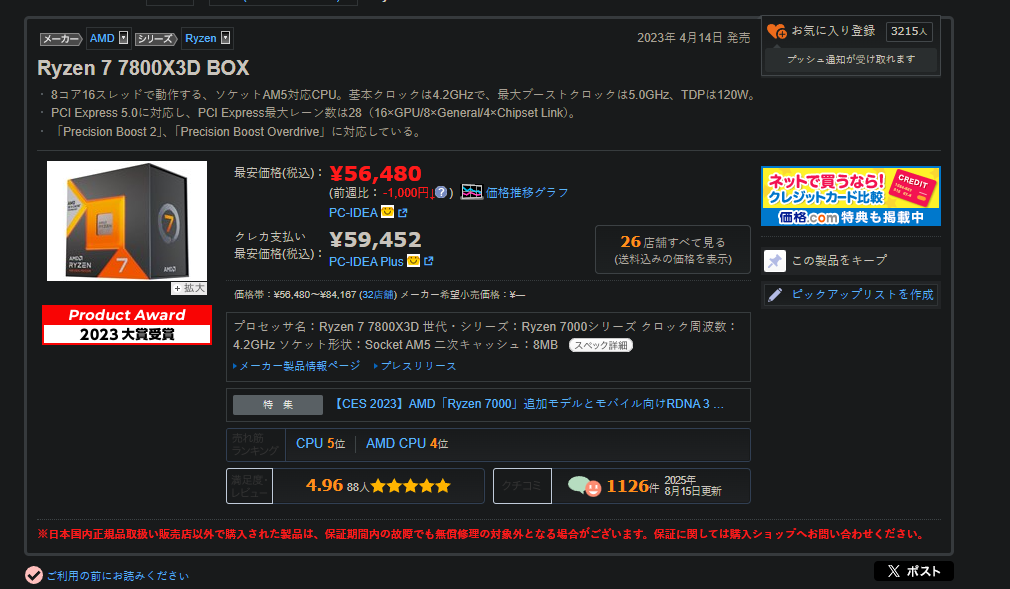Click the credit card comparison banner
The height and width of the screenshot is (589, 1010).
pyautogui.click(x=851, y=196)
